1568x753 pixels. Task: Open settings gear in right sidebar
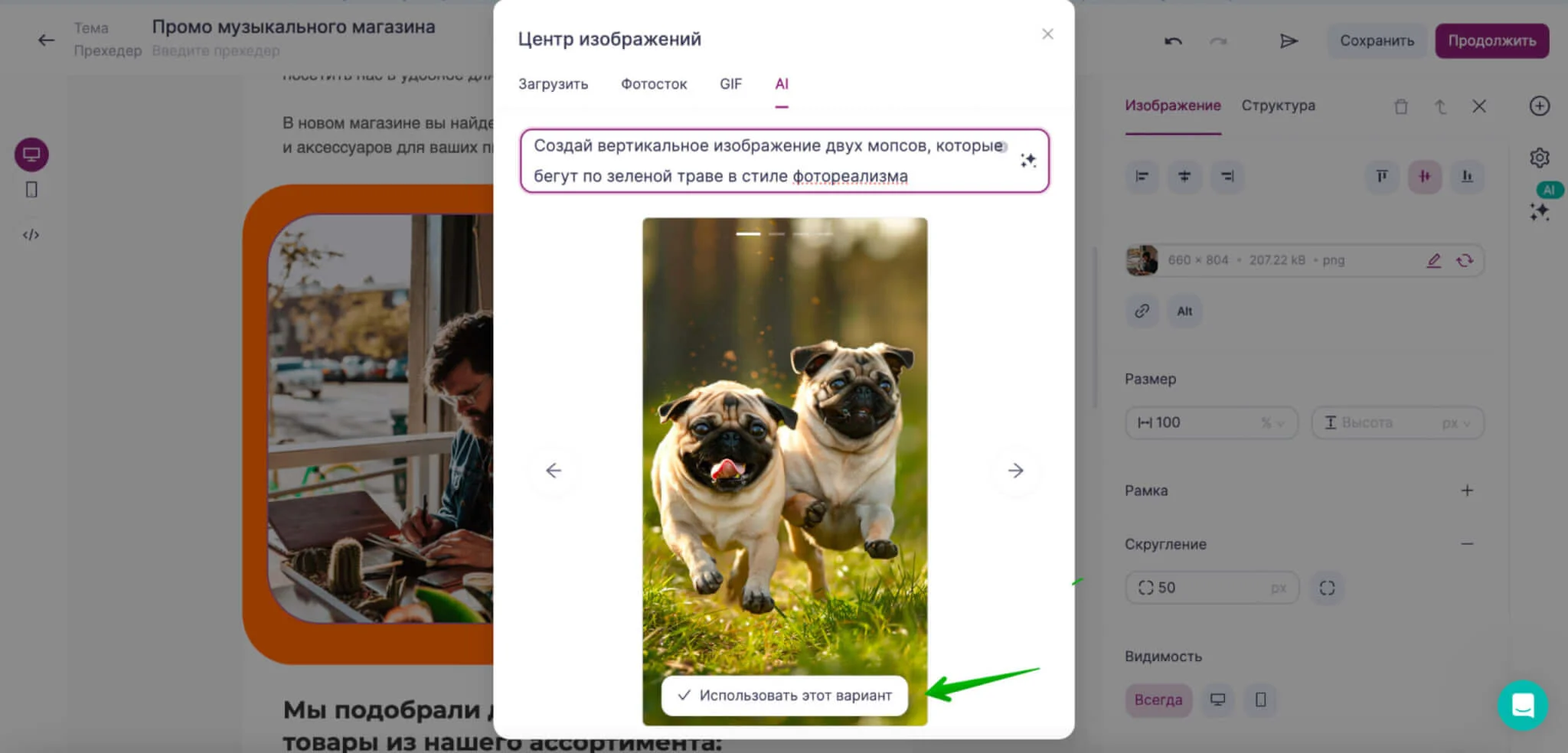click(x=1540, y=158)
